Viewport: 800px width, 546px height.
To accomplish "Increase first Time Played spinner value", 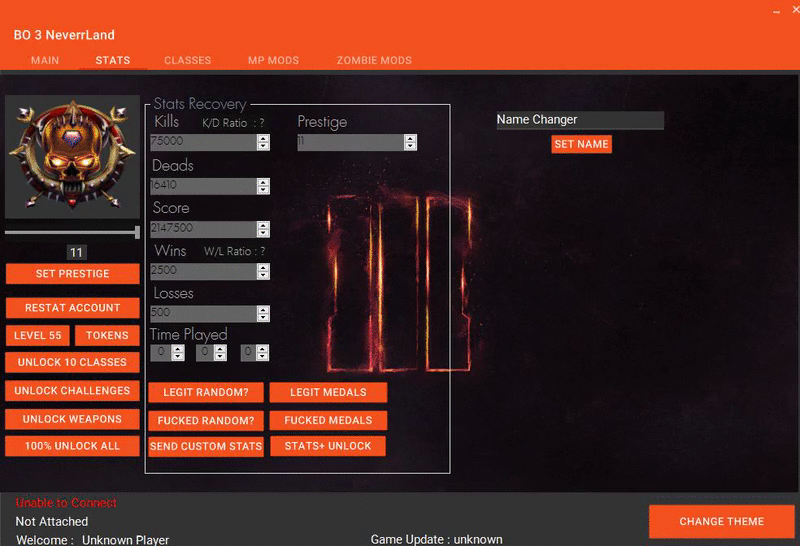I will pyautogui.click(x=178, y=349).
